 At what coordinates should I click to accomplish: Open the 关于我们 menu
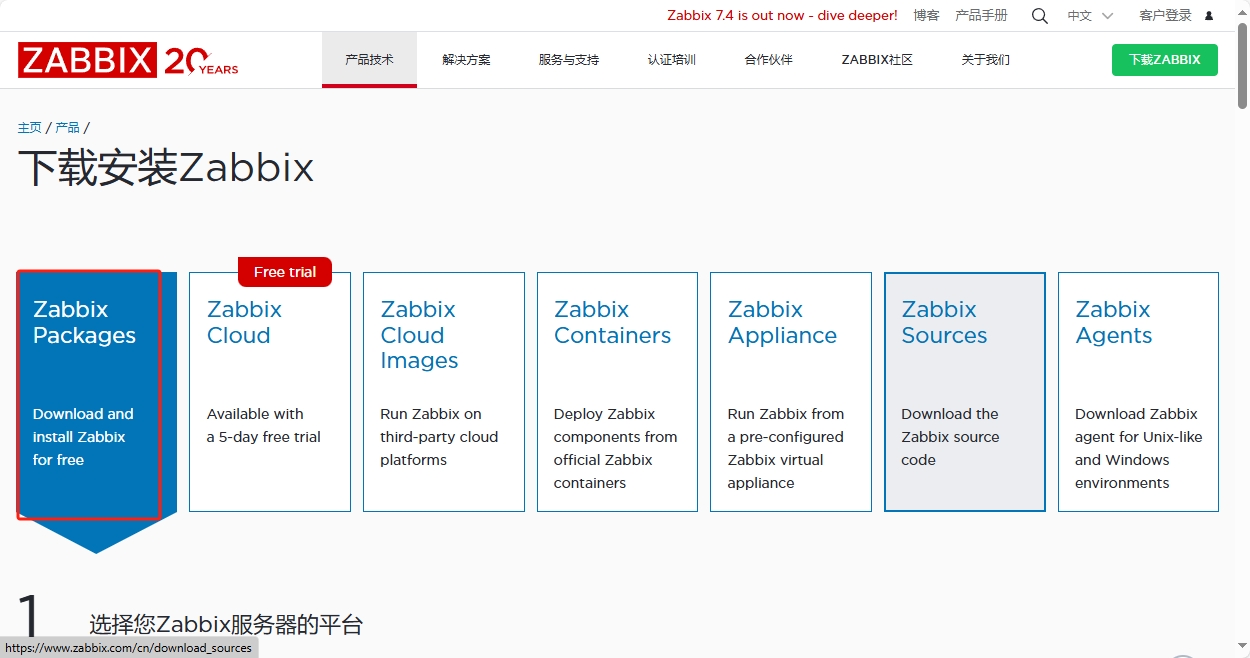985,60
